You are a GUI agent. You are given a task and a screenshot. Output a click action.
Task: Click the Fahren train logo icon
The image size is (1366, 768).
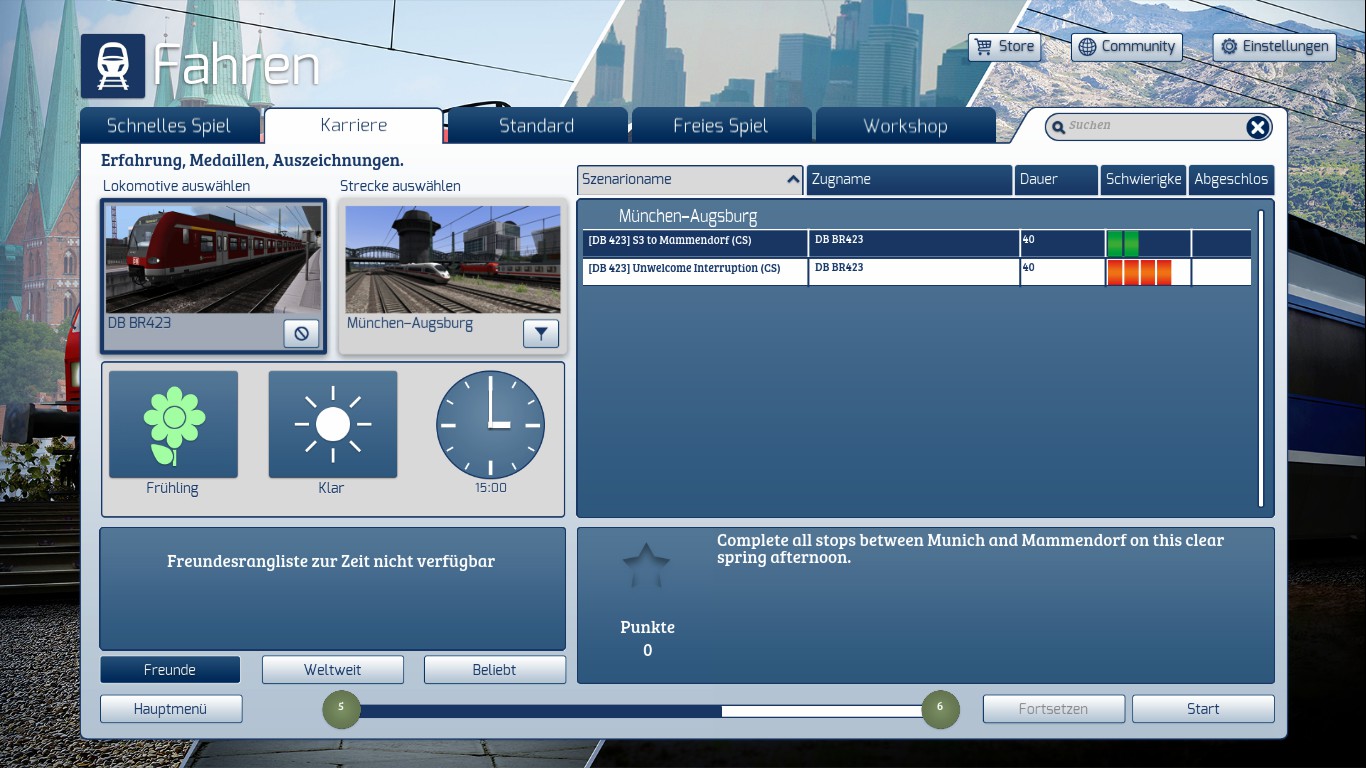tap(113, 66)
